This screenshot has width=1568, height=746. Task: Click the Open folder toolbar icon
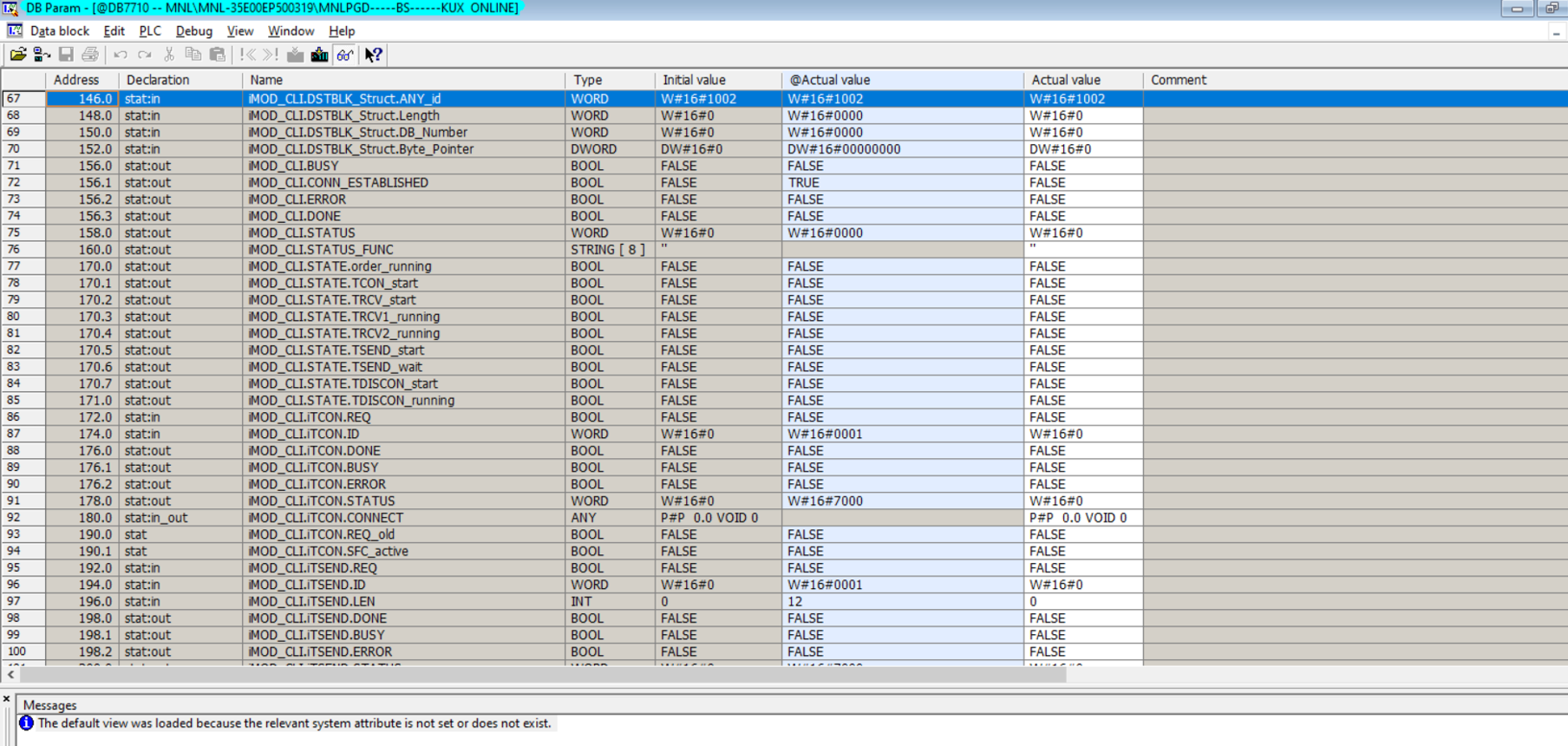tap(17, 55)
